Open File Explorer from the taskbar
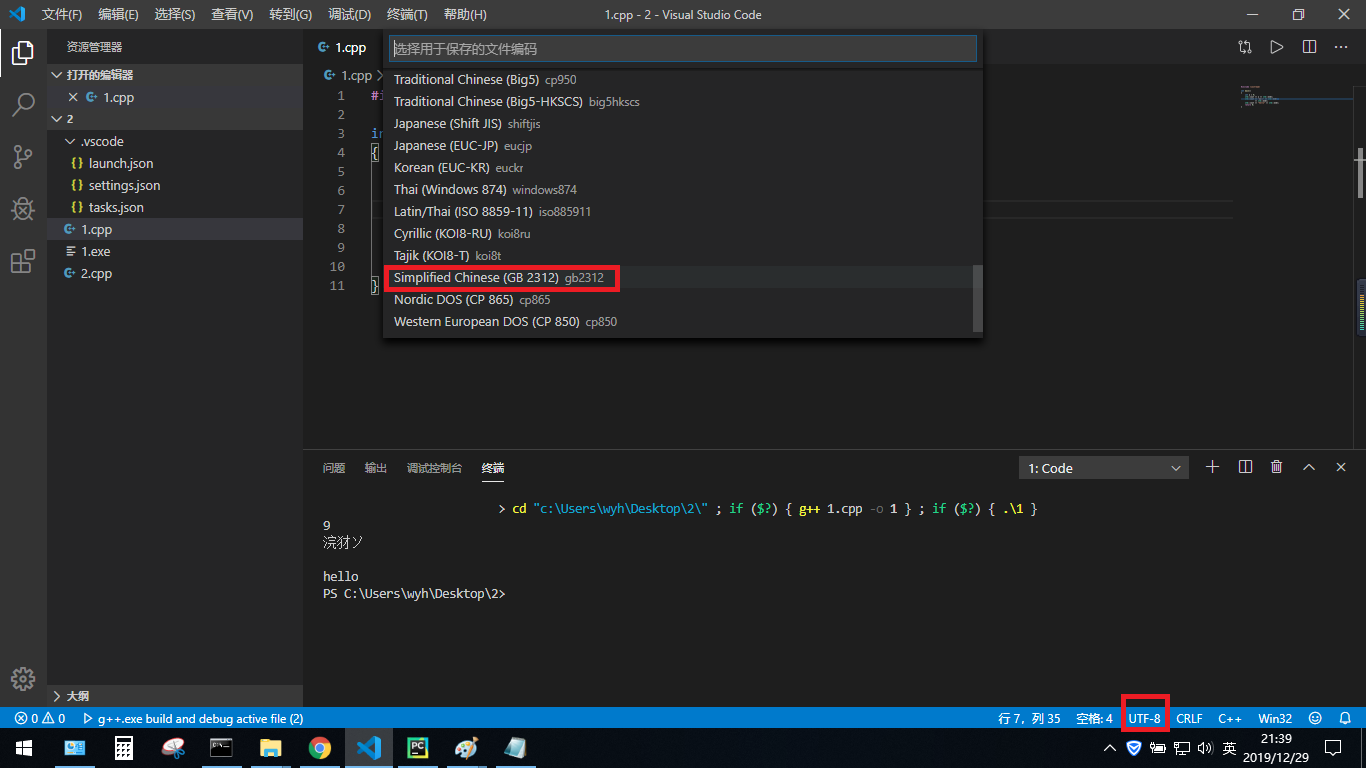The image size is (1366, 768). click(x=271, y=748)
